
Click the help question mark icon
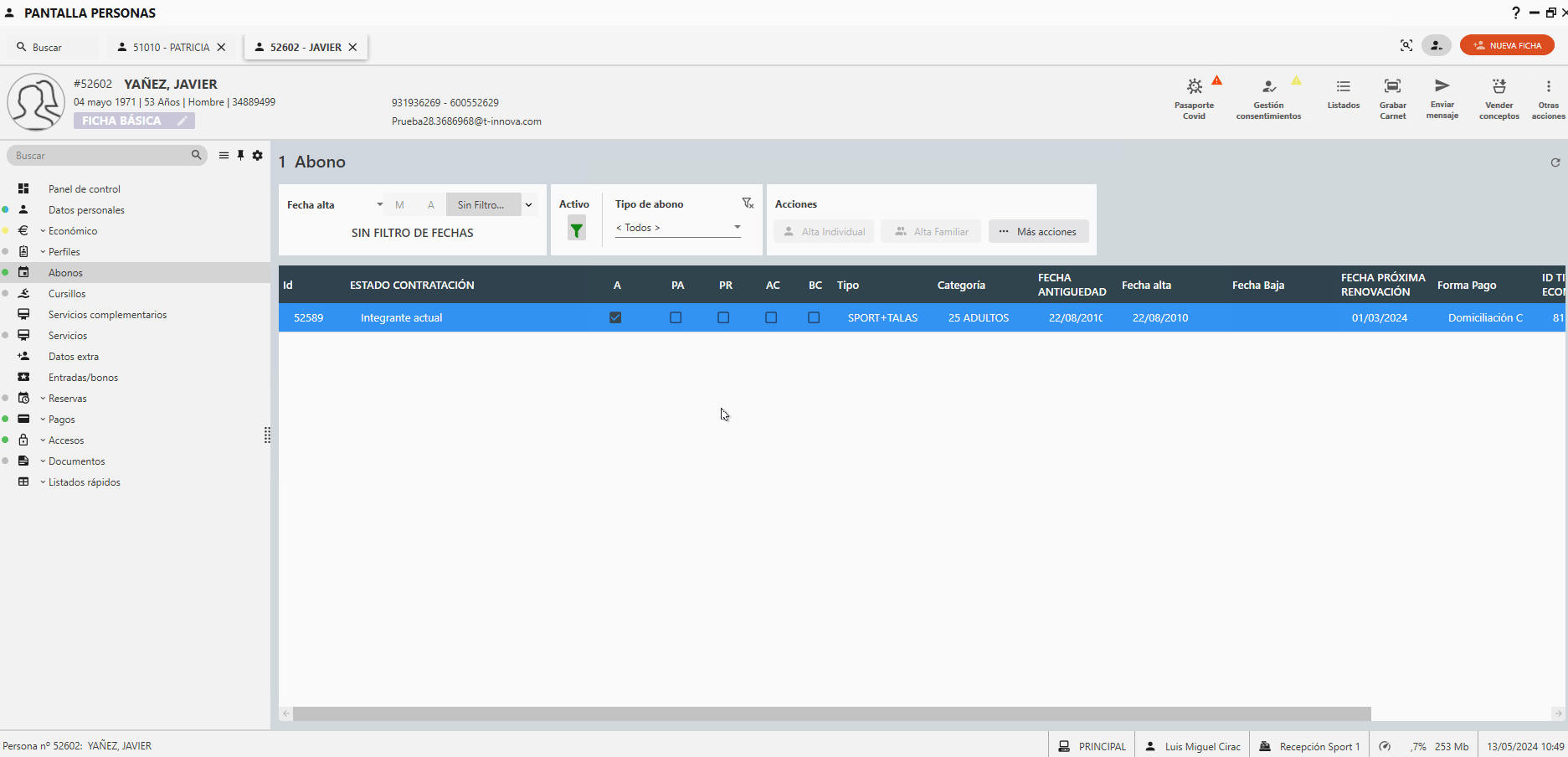click(1515, 13)
